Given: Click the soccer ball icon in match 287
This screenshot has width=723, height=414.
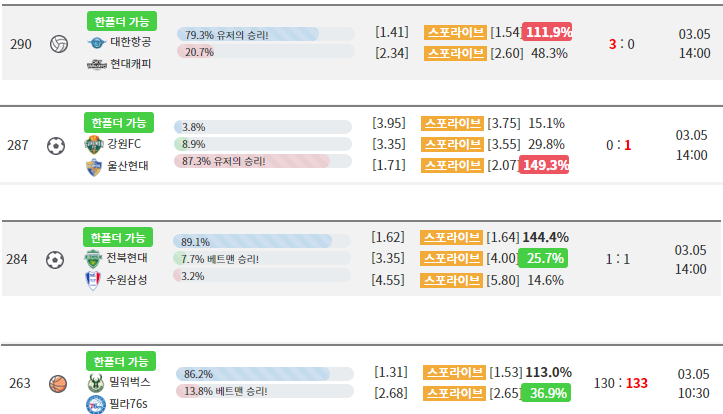Looking at the screenshot, I should pyautogui.click(x=55, y=146).
